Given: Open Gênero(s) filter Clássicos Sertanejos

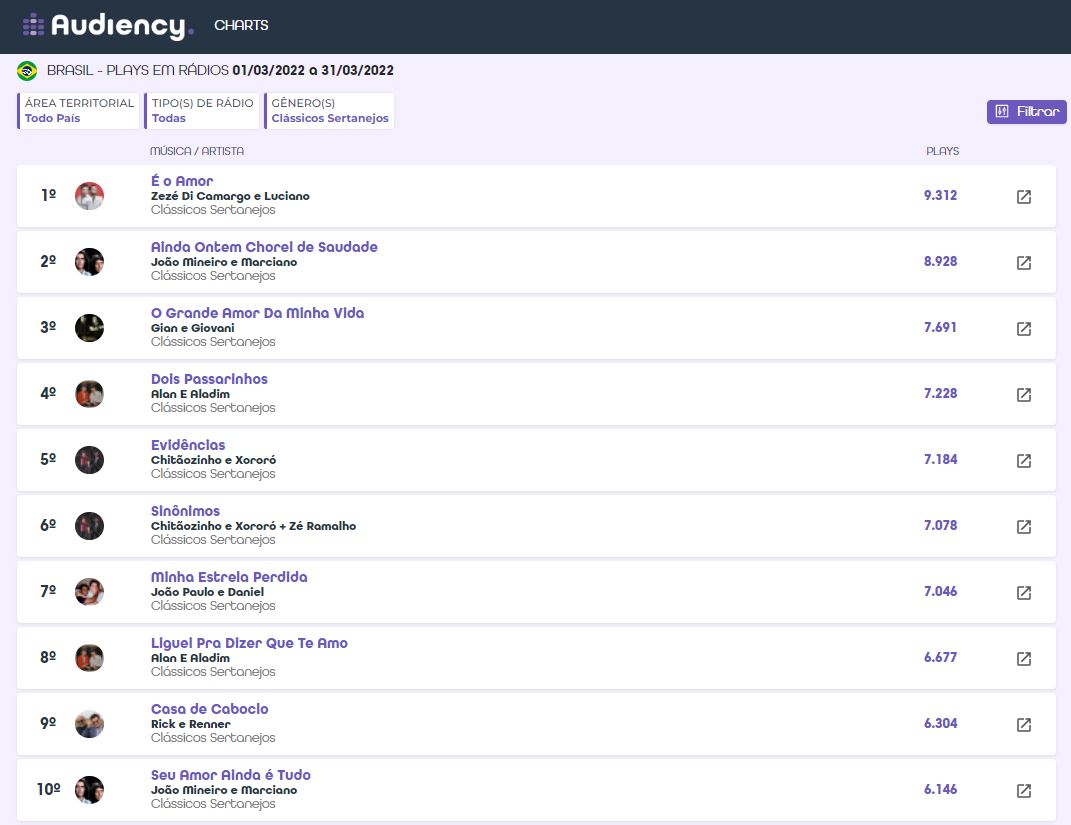Looking at the screenshot, I should click(x=329, y=111).
